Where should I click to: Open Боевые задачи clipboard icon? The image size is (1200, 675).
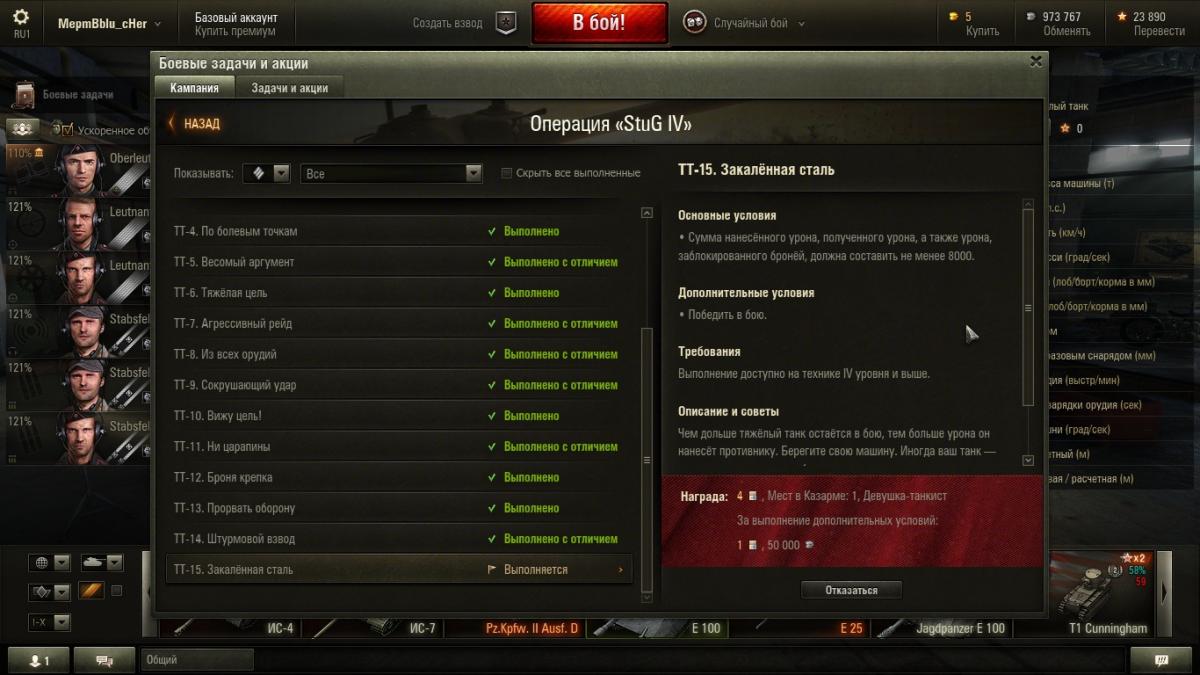pos(24,95)
